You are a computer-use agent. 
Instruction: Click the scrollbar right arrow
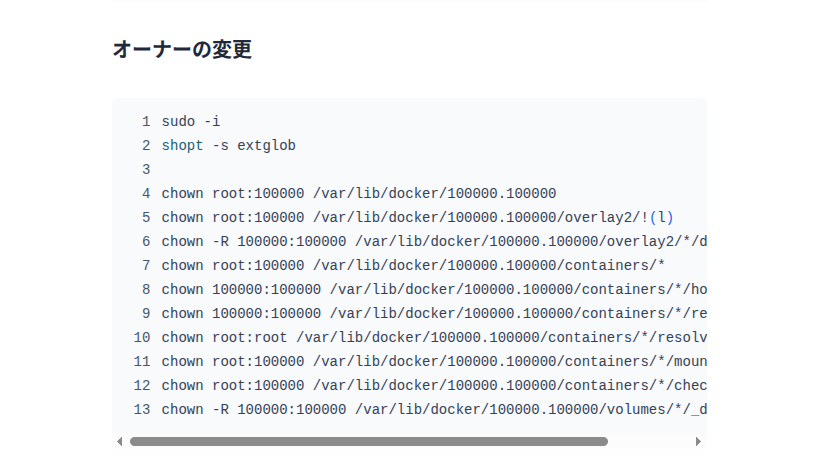point(698,441)
